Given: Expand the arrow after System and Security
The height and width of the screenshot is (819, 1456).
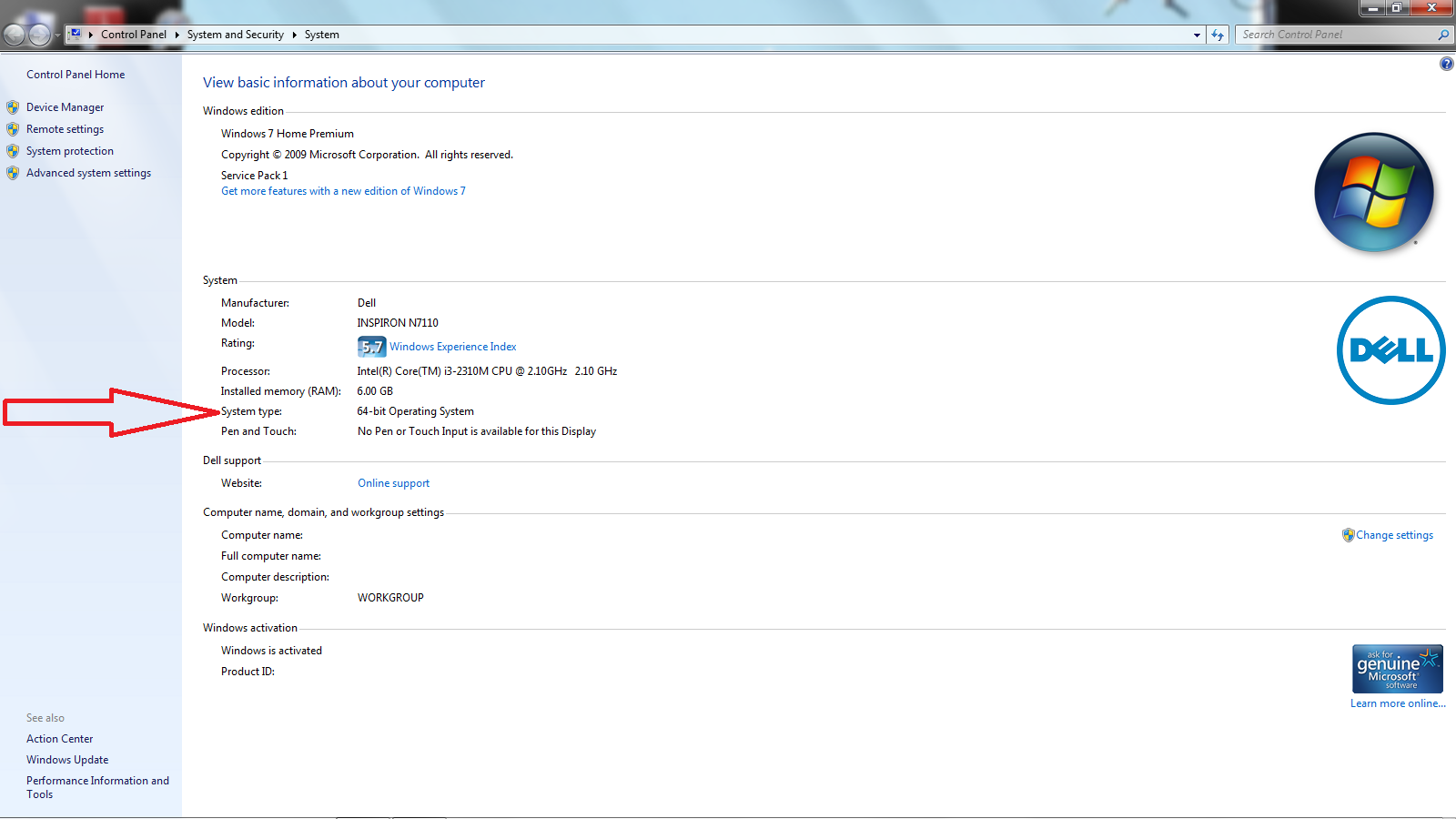Looking at the screenshot, I should tap(295, 35).
